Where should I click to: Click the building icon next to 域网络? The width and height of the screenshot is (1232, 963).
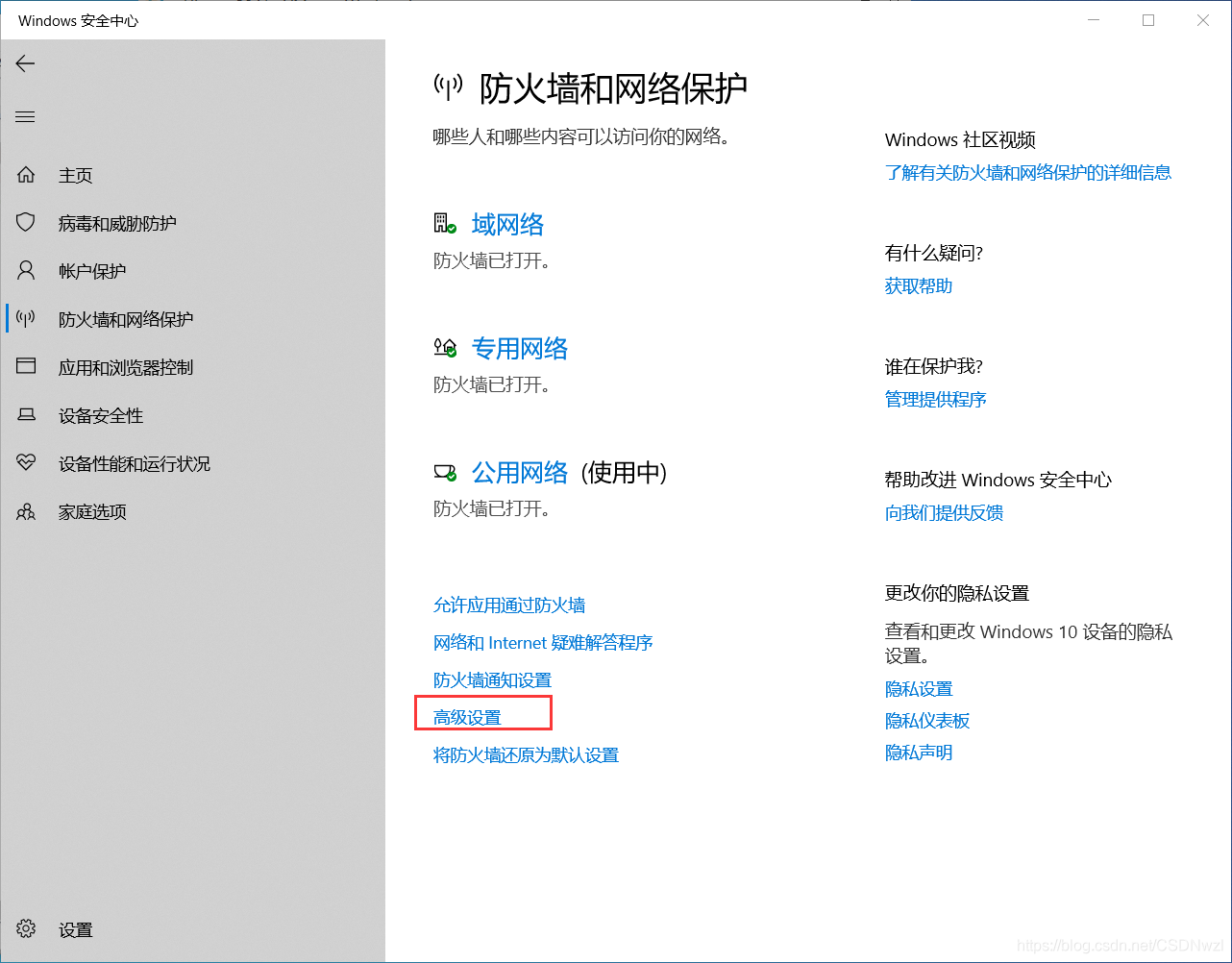pyautogui.click(x=445, y=224)
